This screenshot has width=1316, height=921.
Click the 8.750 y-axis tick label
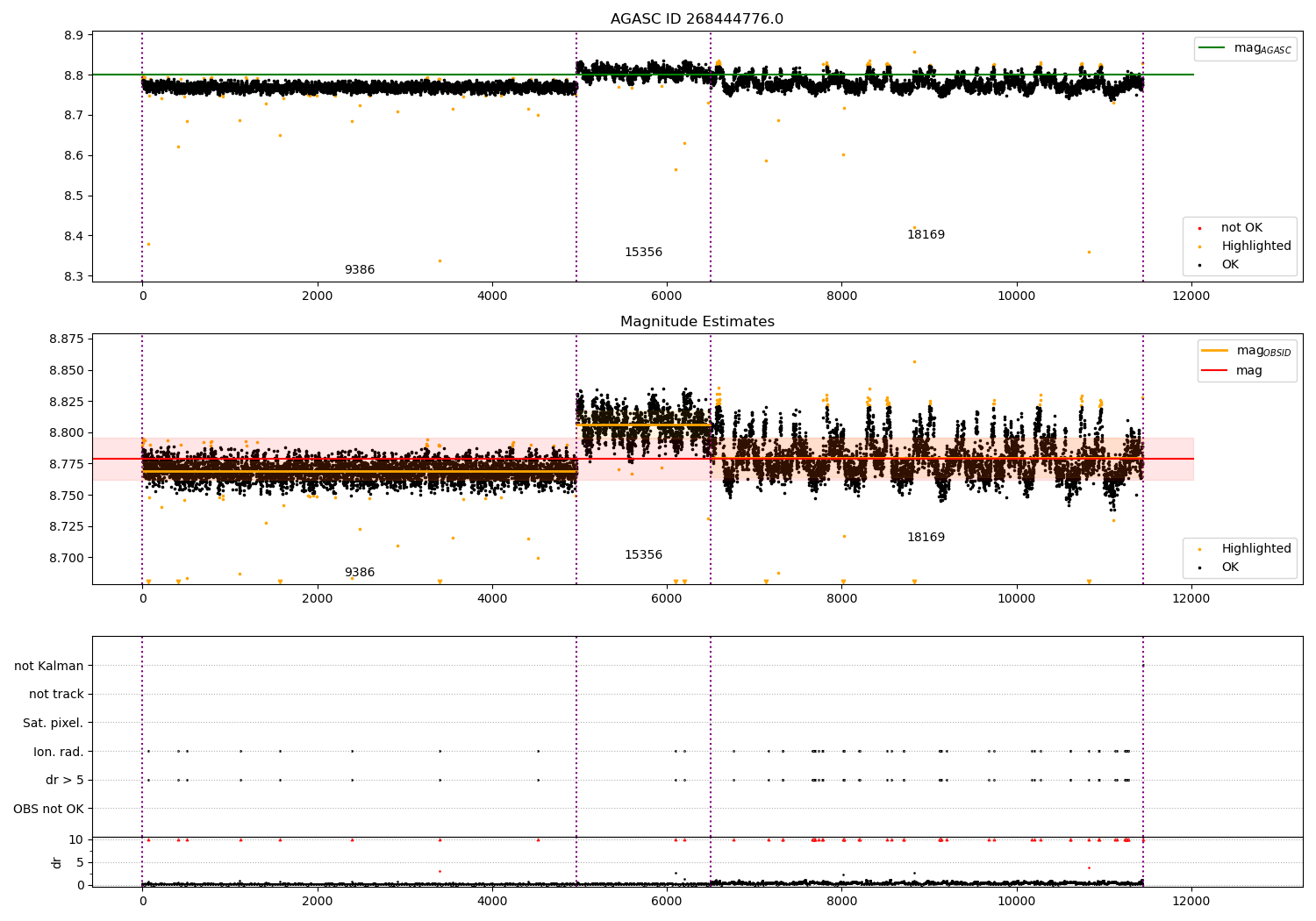tap(67, 496)
